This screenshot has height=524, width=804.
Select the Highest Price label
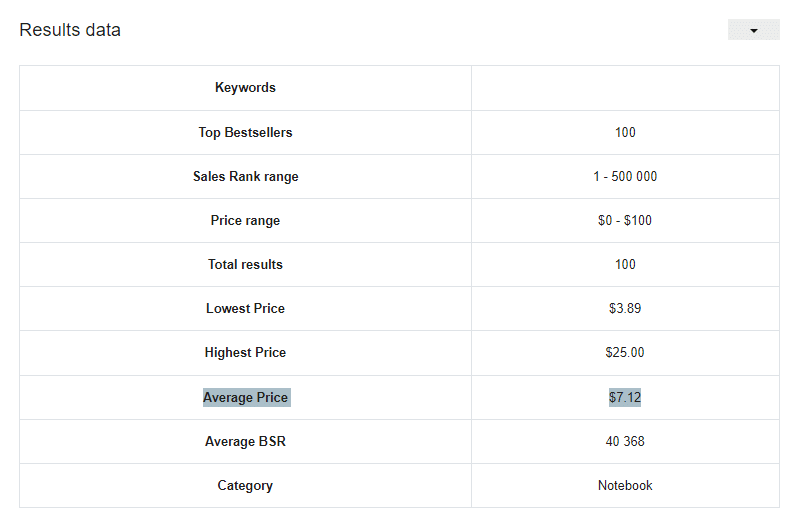coord(245,352)
